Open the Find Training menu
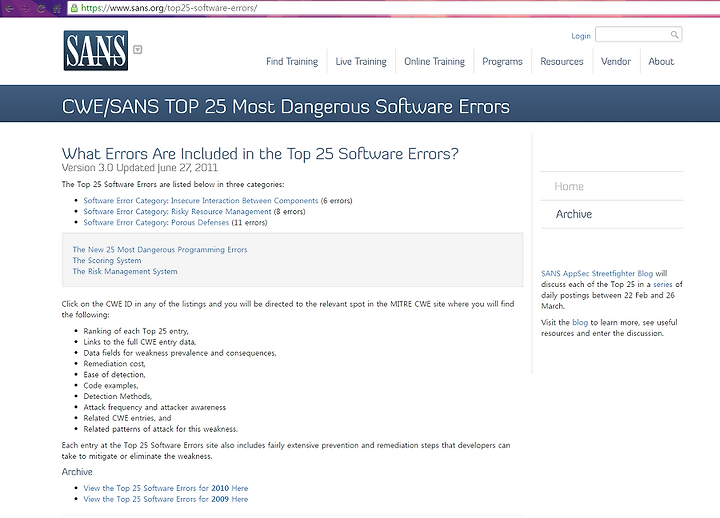This screenshot has height=518, width=720. pos(292,62)
